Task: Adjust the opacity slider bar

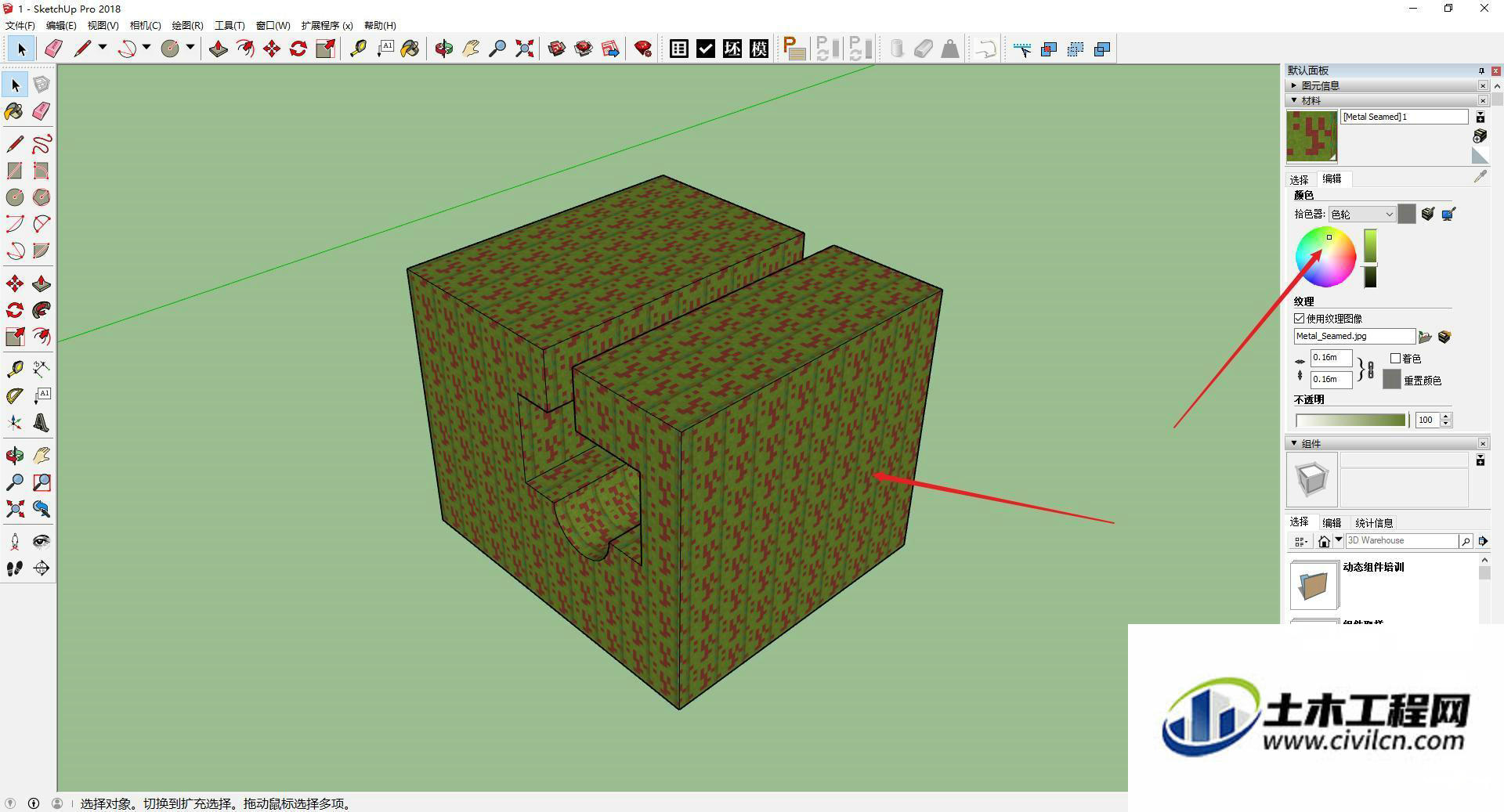Action: (x=1351, y=420)
